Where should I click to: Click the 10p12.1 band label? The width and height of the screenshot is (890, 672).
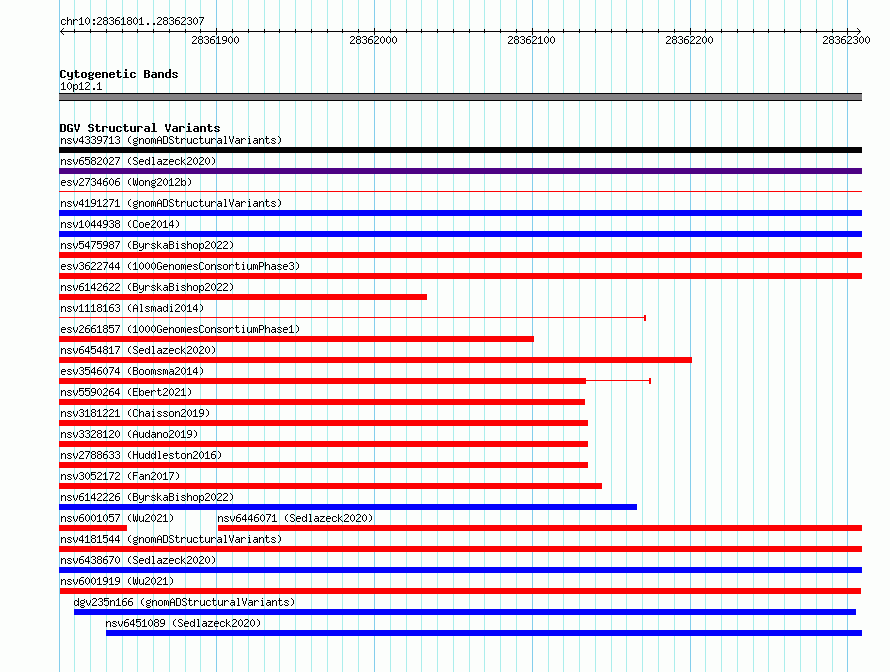click(81, 86)
